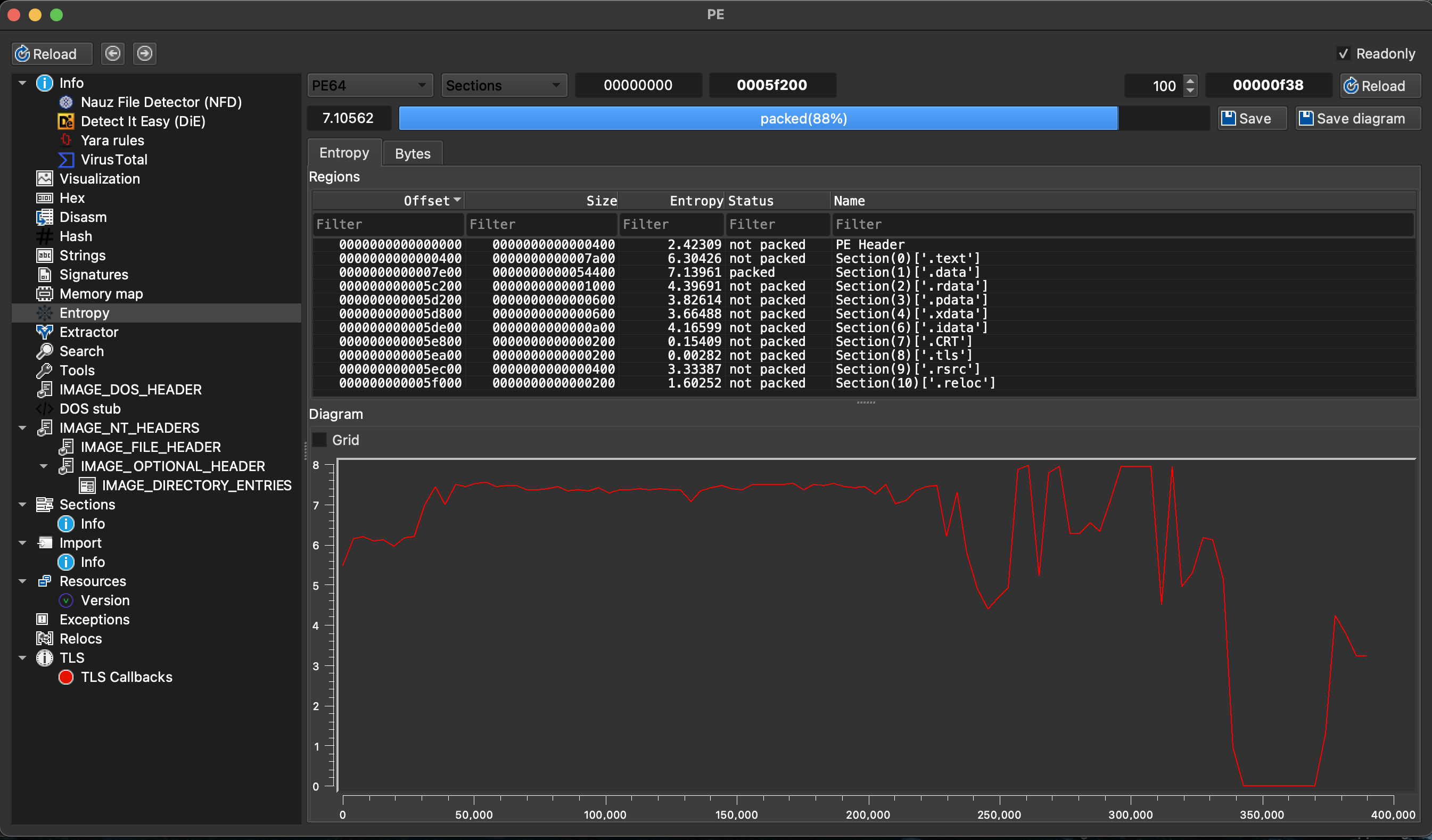Open the Disasm view
The width and height of the screenshot is (1432, 840).
coord(83,217)
